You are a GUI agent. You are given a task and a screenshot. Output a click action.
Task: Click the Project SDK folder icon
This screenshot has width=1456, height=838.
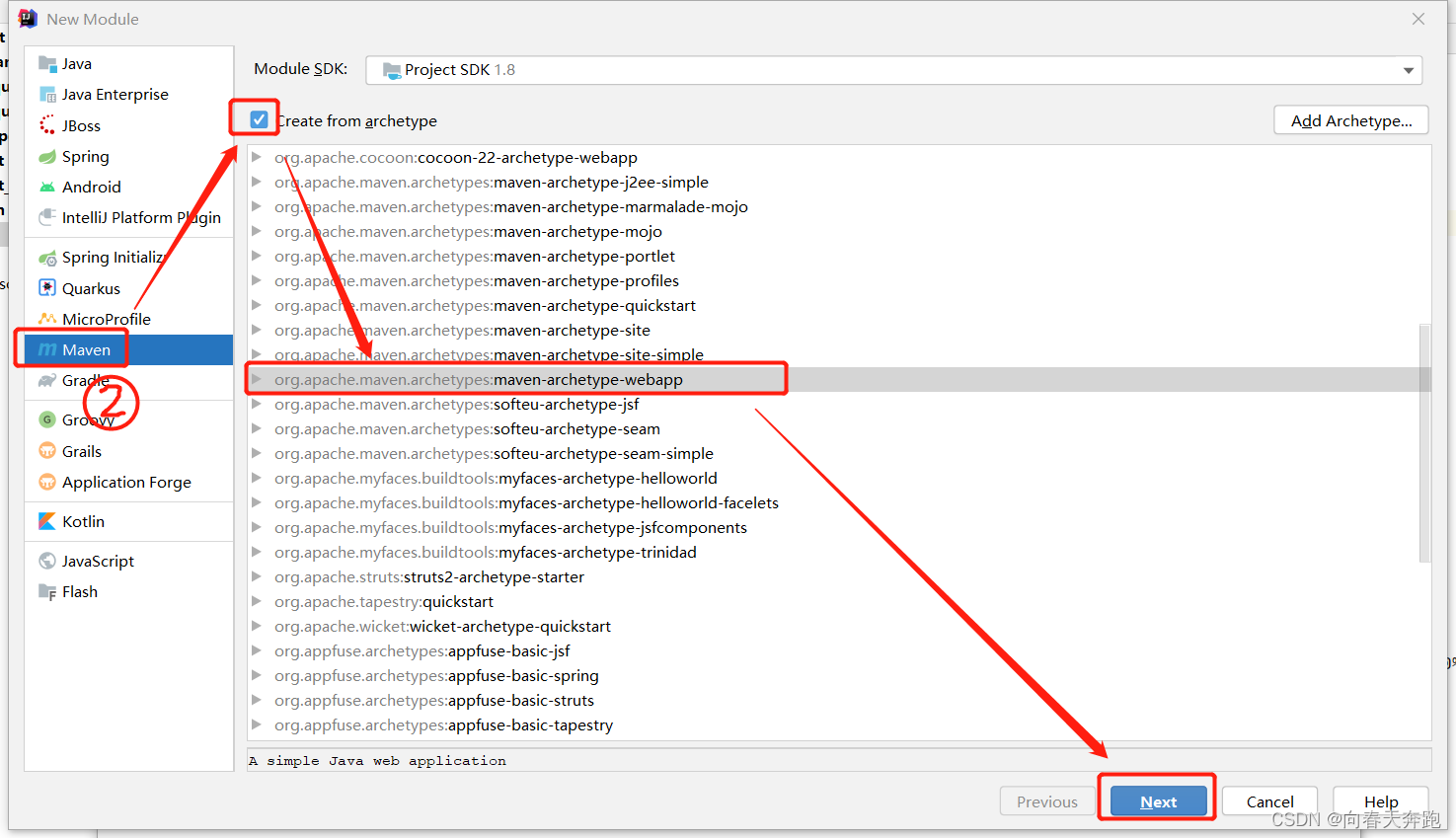point(392,70)
